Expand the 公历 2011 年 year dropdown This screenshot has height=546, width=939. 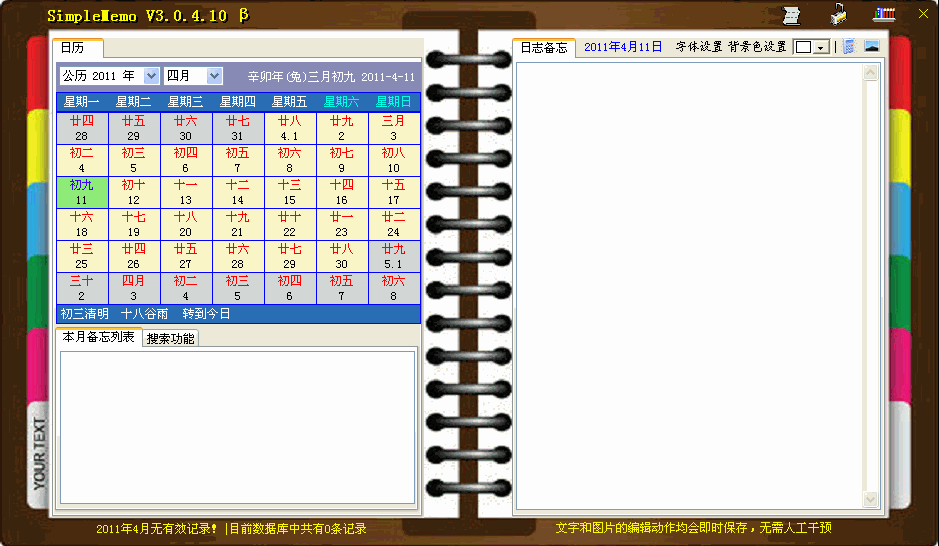click(151, 75)
